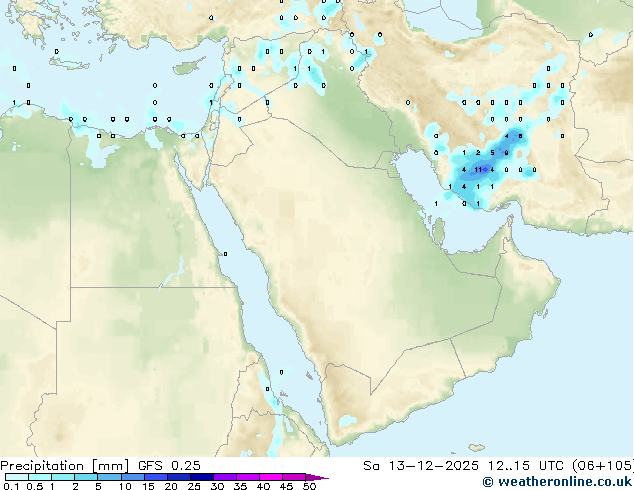
Task: Click the Crete island on the map
Action: pos(69,63)
